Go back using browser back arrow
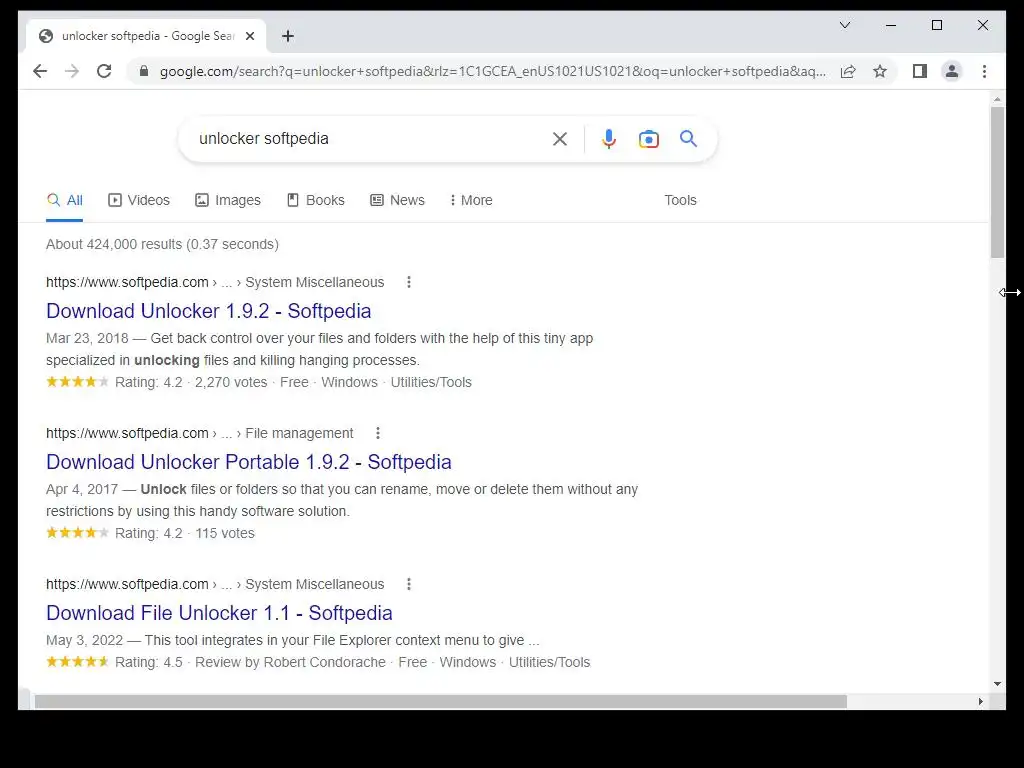1024x768 pixels. (40, 71)
